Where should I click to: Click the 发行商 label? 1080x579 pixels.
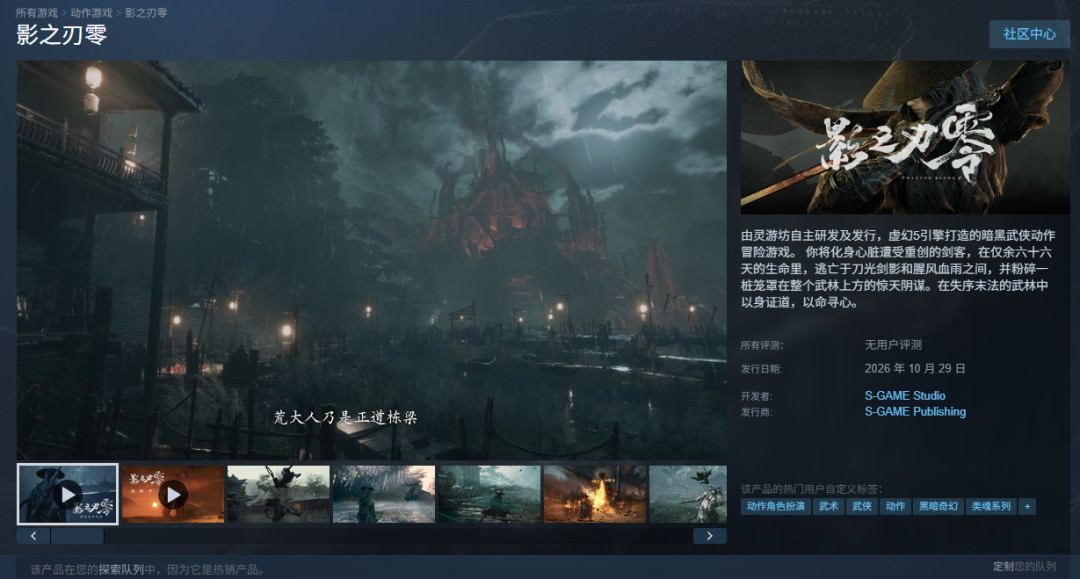756,412
